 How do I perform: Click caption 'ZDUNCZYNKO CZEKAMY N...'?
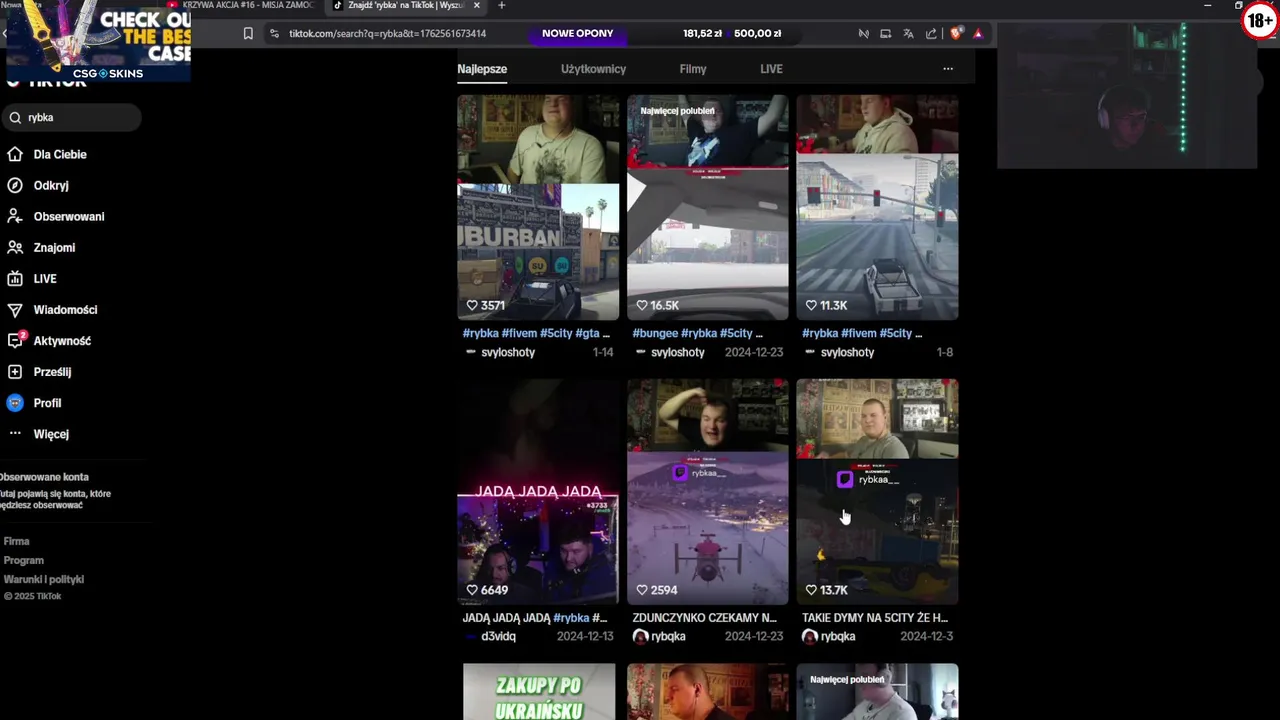coord(704,618)
